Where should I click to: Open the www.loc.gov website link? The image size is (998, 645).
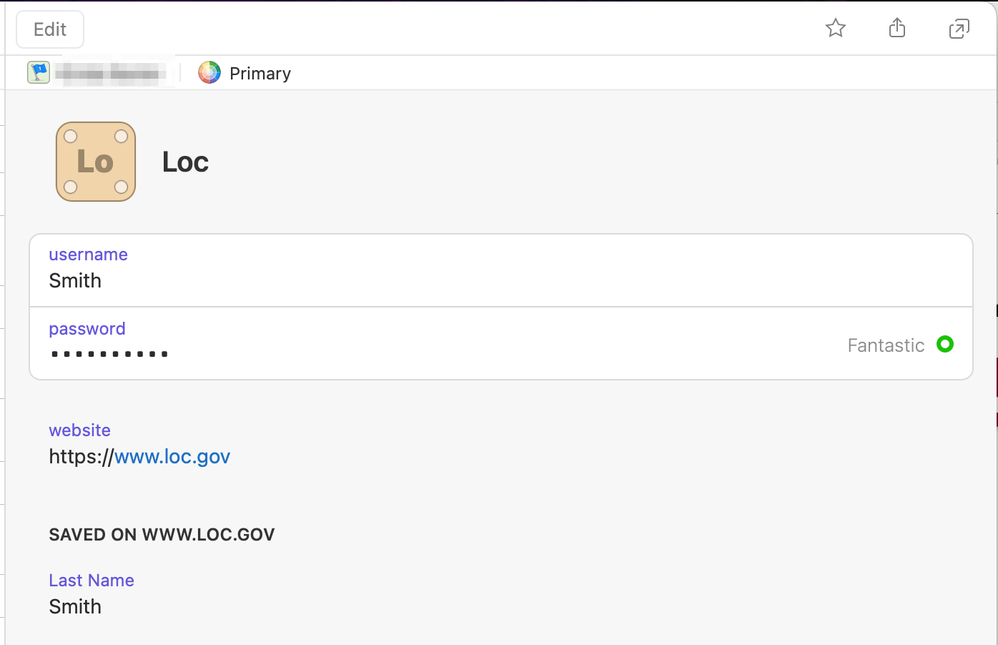[x=172, y=457]
